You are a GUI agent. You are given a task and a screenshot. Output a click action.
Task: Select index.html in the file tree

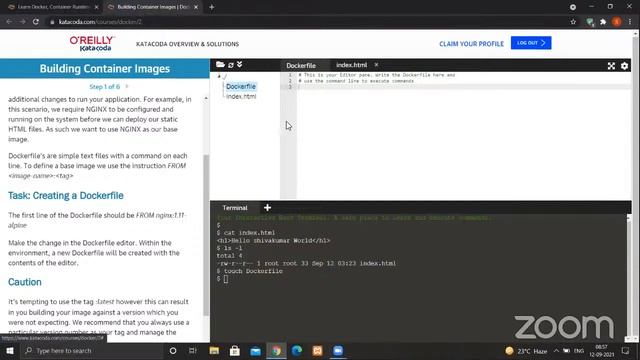[241, 96]
